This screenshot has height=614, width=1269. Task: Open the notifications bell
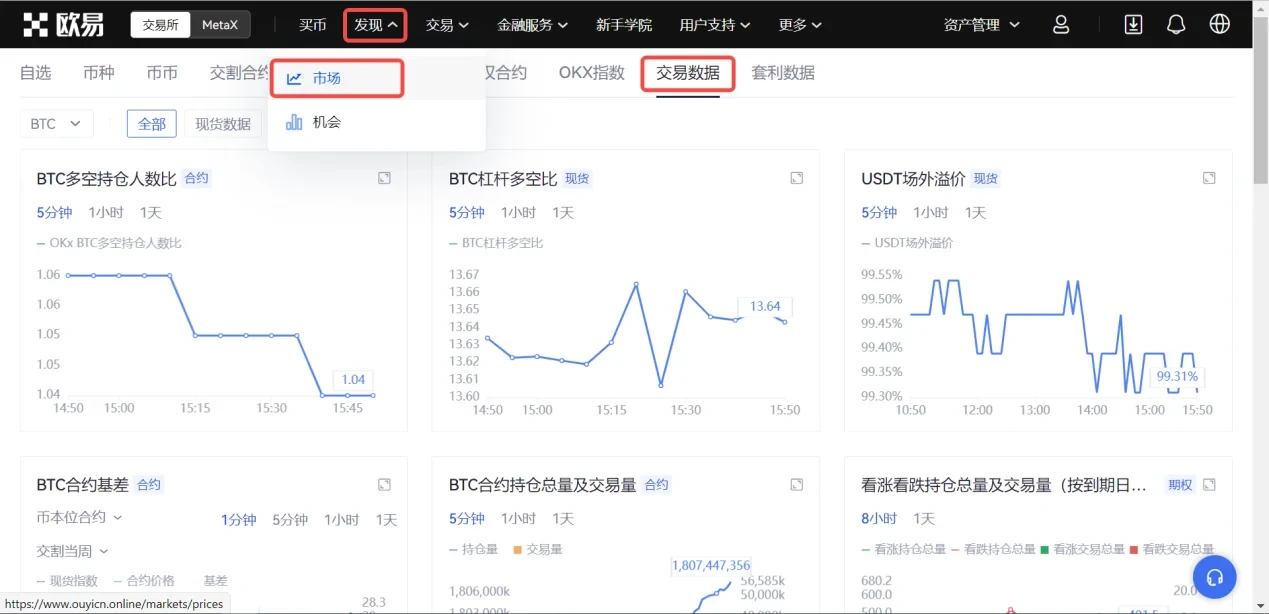(x=1176, y=25)
